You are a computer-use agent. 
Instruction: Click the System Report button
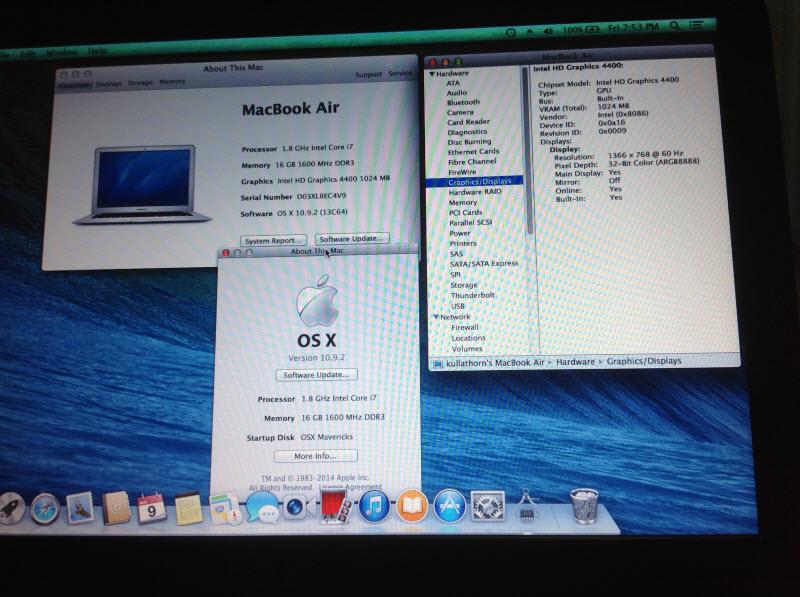(274, 240)
